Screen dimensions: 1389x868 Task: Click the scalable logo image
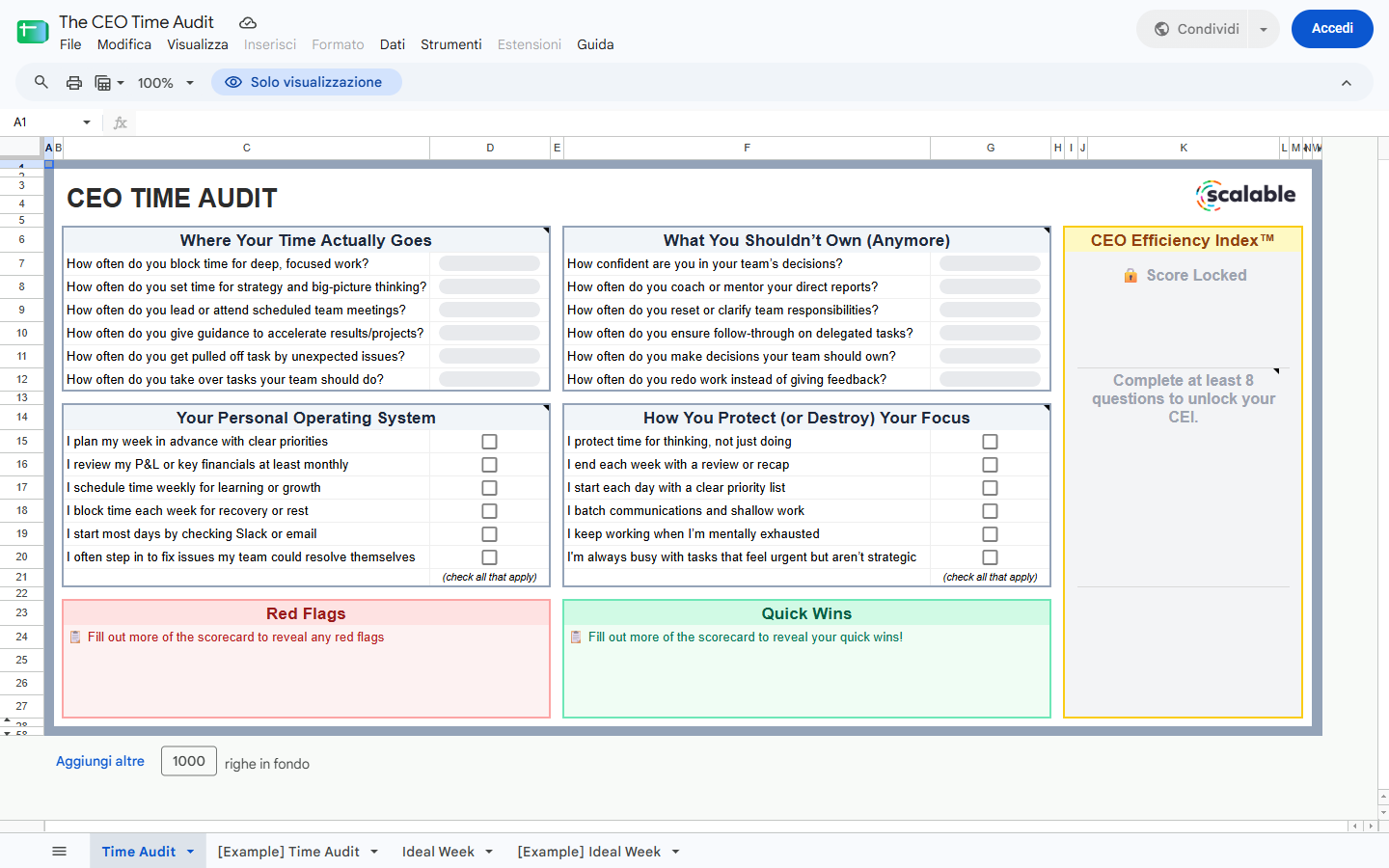click(x=1245, y=196)
